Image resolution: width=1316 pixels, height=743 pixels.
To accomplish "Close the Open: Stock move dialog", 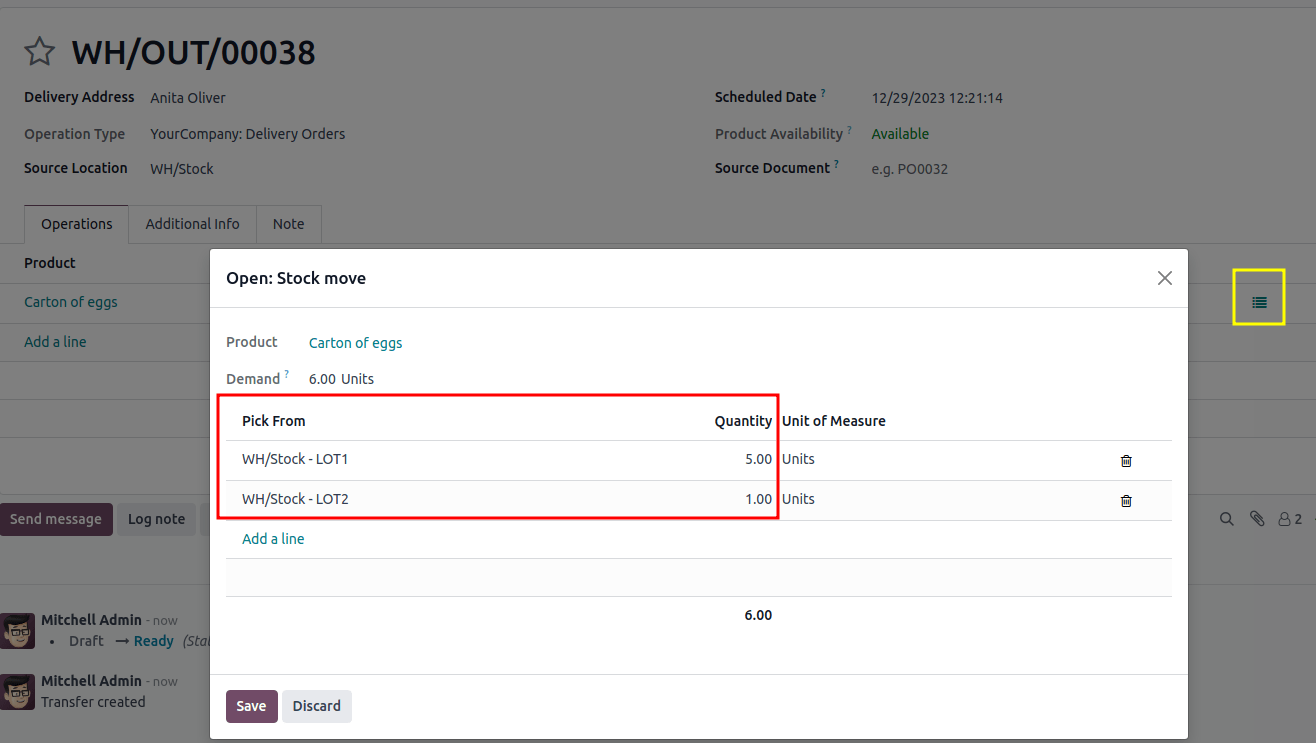I will 1164,278.
